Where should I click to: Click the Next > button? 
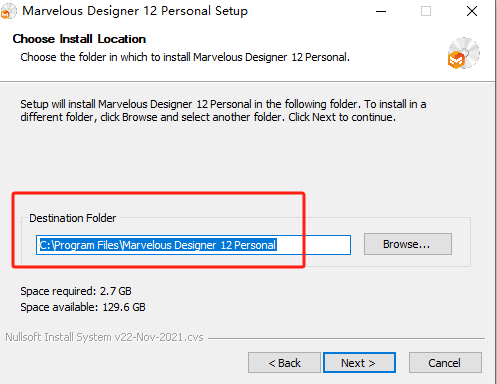[x=359, y=362]
